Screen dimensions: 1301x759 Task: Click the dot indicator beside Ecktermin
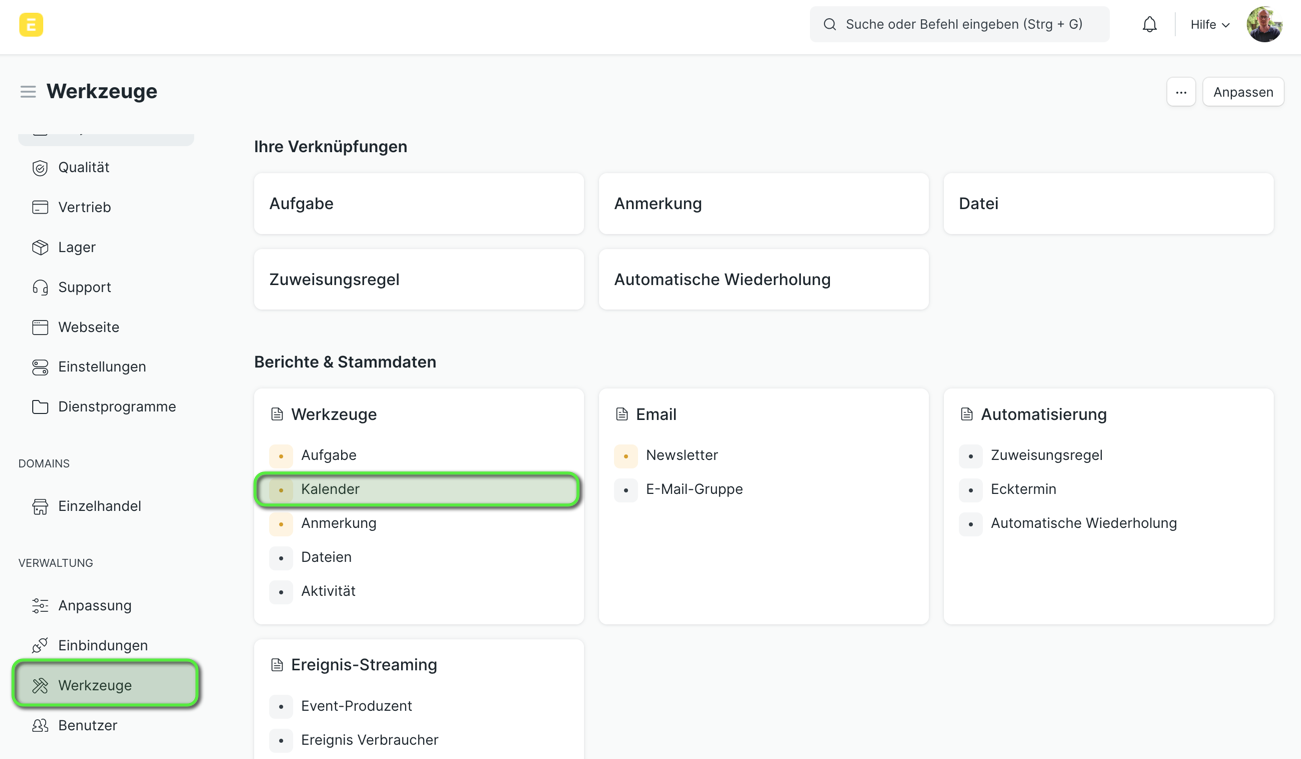click(x=971, y=490)
